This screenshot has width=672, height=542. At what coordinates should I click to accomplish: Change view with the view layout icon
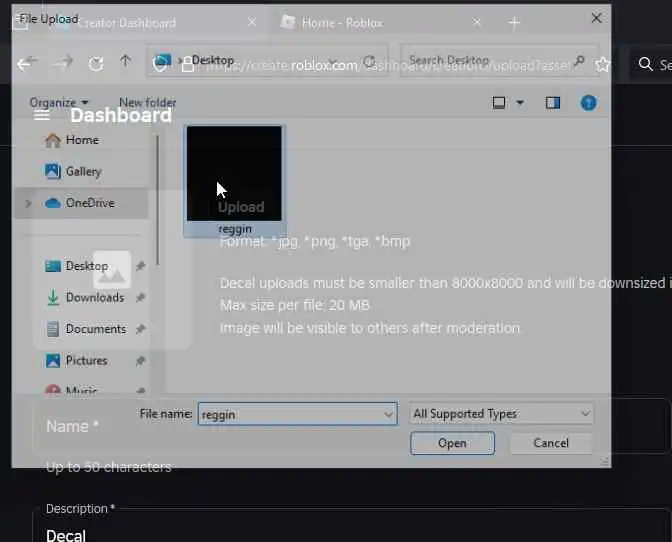coord(499,103)
